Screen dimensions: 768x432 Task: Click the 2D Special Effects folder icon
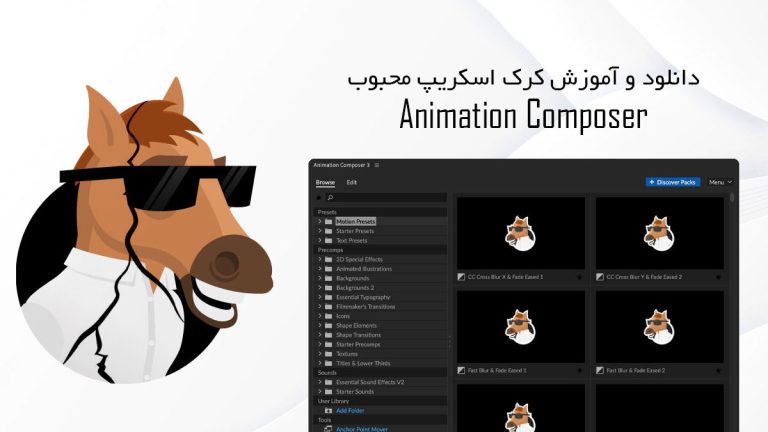click(x=329, y=259)
